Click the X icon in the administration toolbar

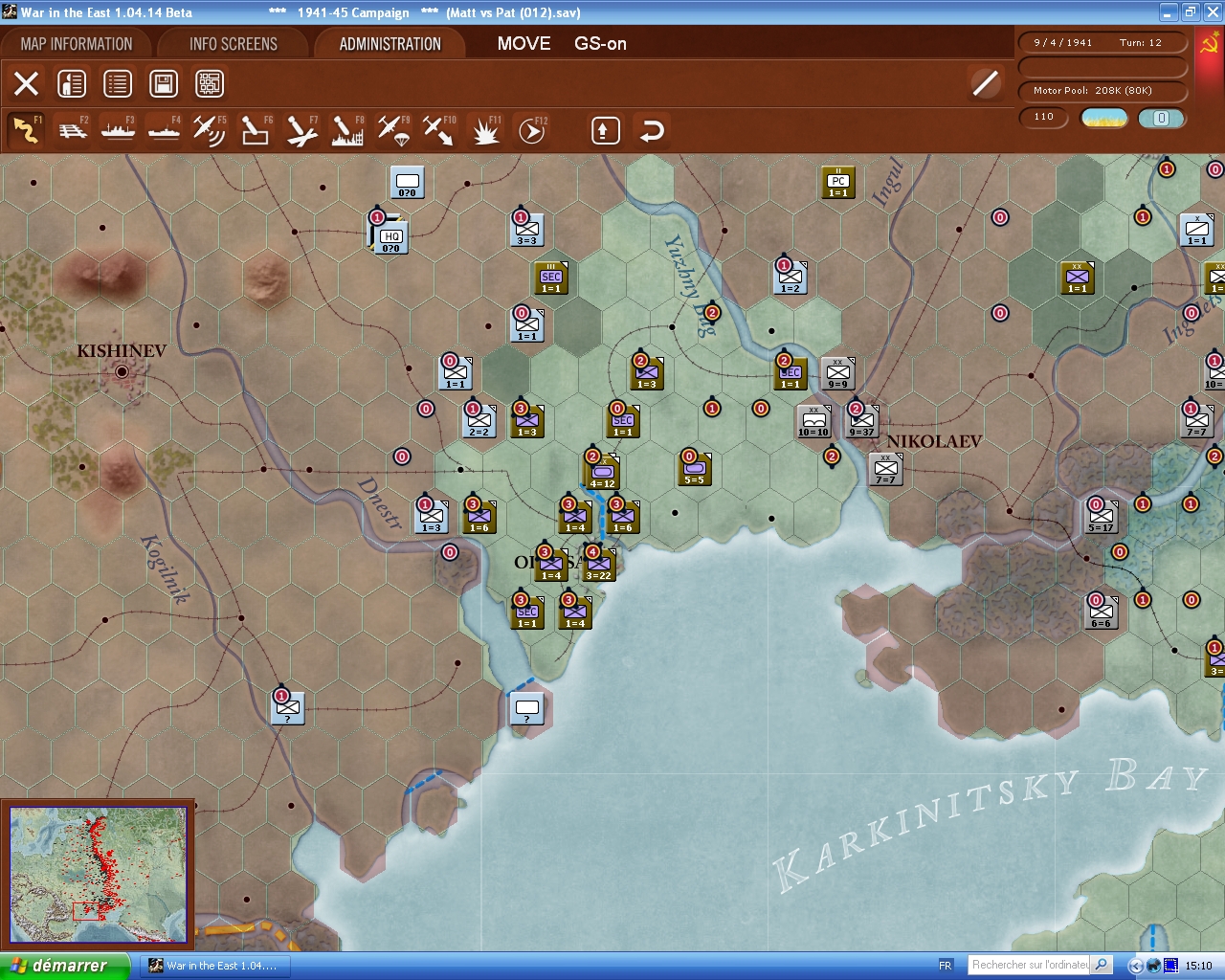(27, 83)
